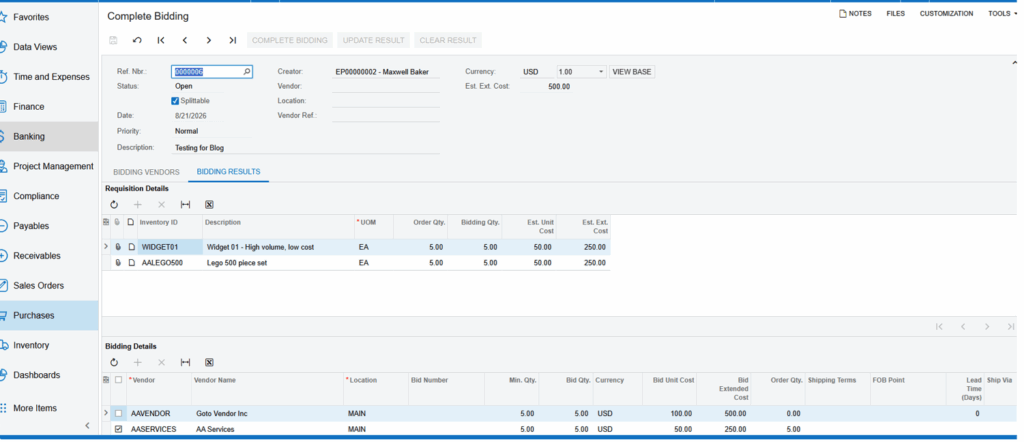Go to next record arrow
The height and width of the screenshot is (442, 1024).
click(208, 40)
